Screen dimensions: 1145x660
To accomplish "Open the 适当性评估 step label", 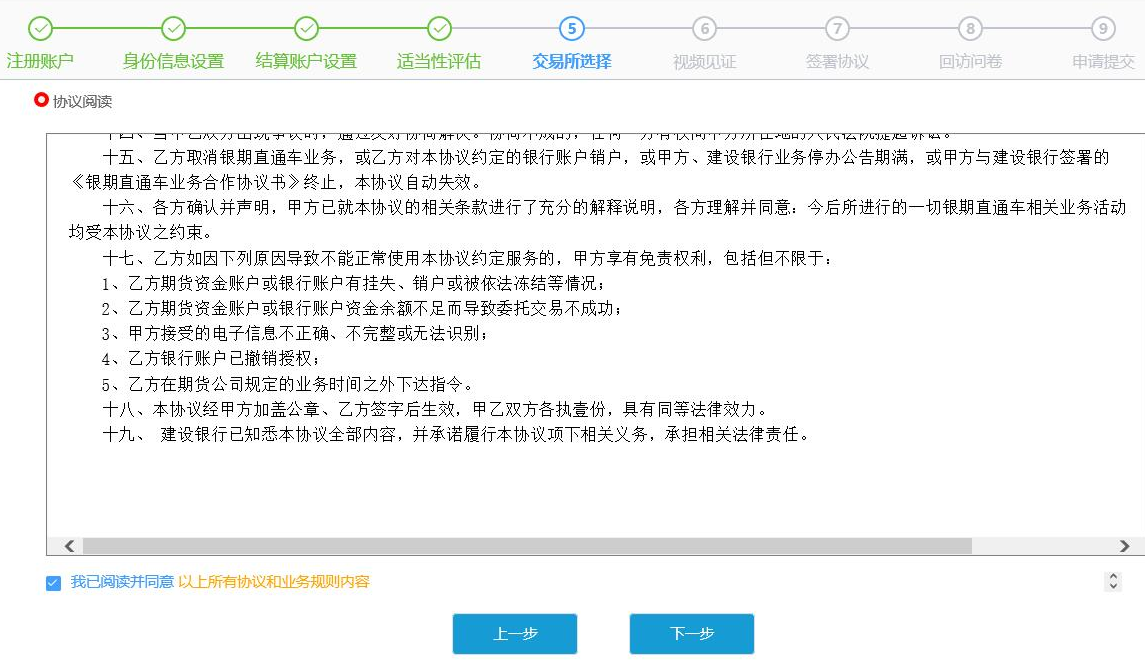I will click(440, 61).
